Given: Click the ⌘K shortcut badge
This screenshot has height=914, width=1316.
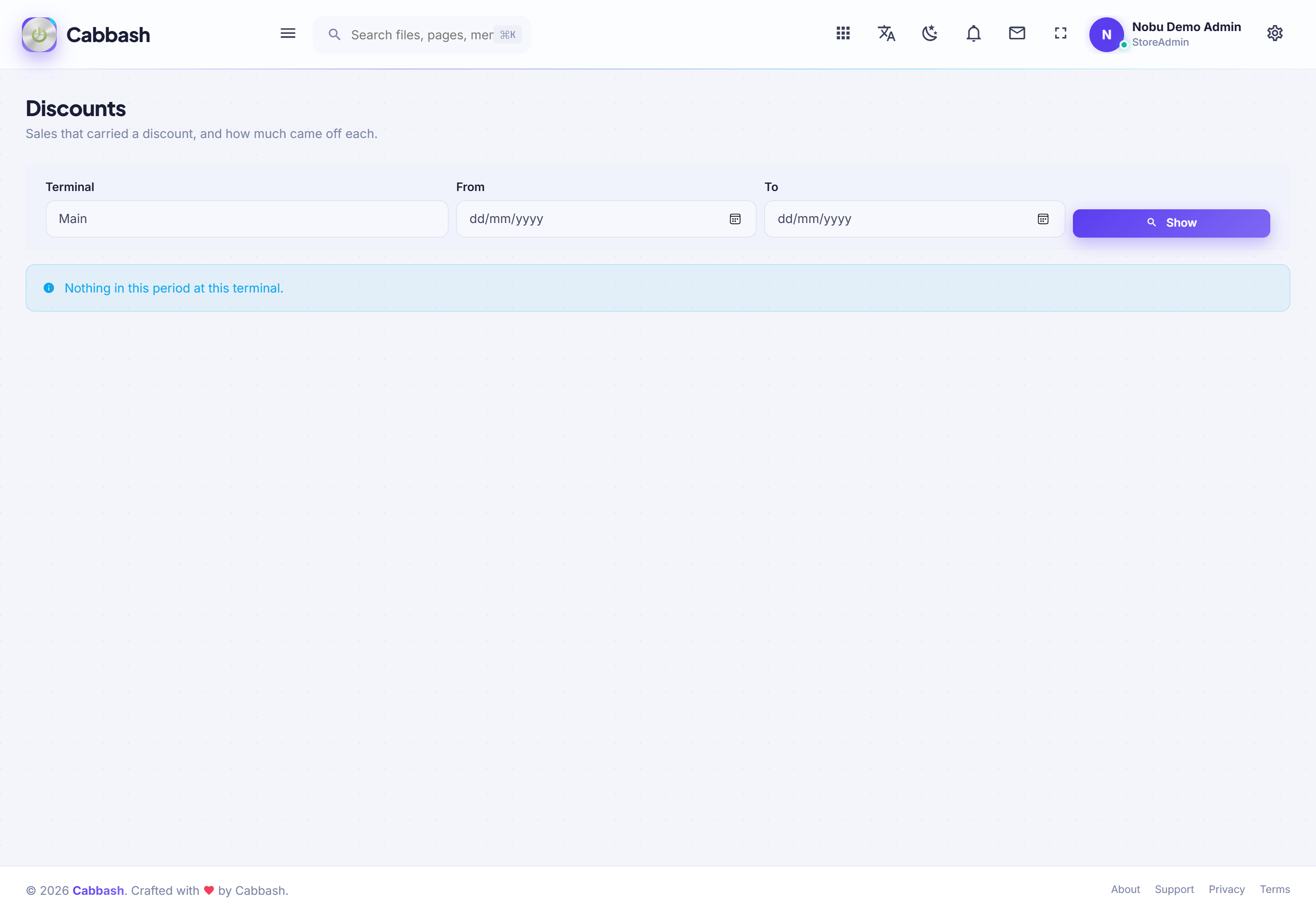Looking at the screenshot, I should tap(507, 35).
